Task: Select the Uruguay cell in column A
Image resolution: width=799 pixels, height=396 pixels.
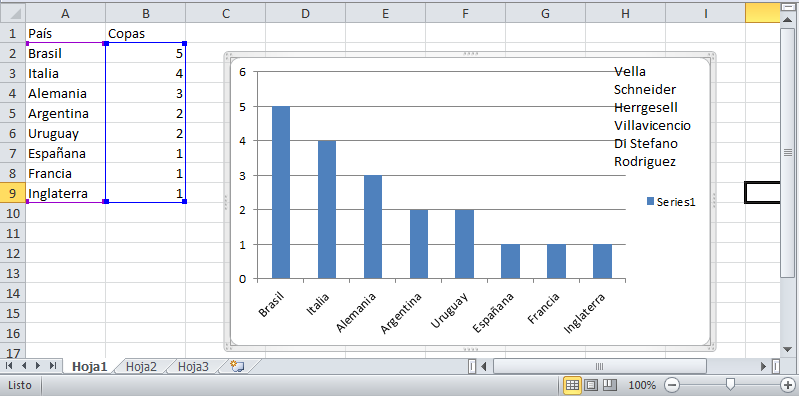Action: coord(65,134)
